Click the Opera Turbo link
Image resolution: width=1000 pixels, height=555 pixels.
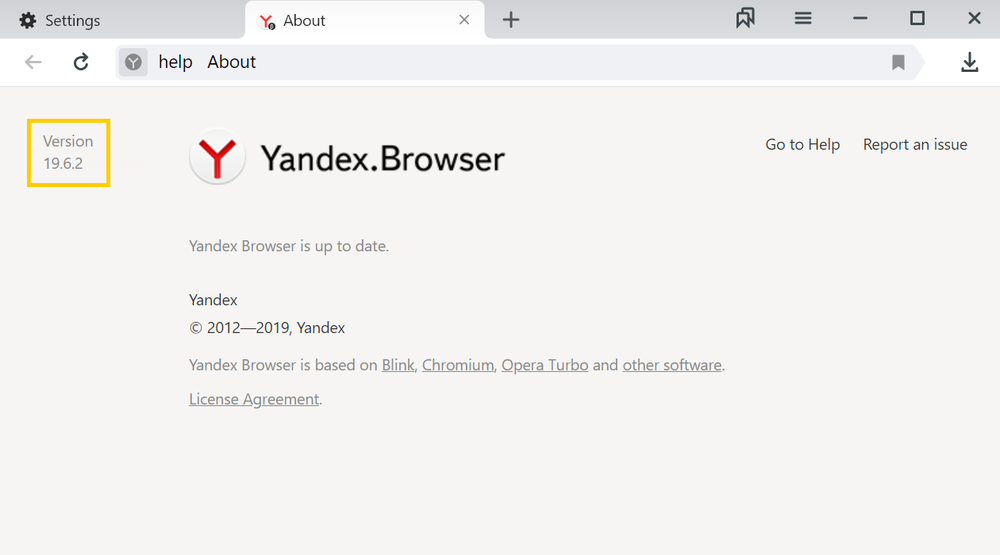[x=544, y=365]
